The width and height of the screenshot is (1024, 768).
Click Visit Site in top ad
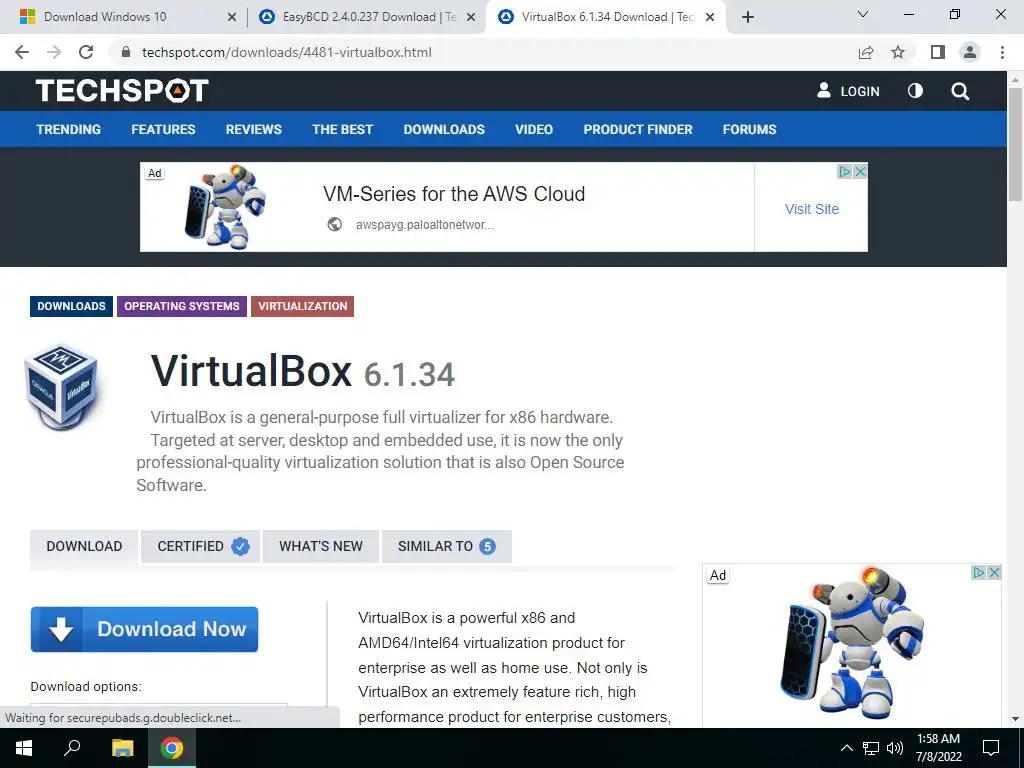point(812,209)
